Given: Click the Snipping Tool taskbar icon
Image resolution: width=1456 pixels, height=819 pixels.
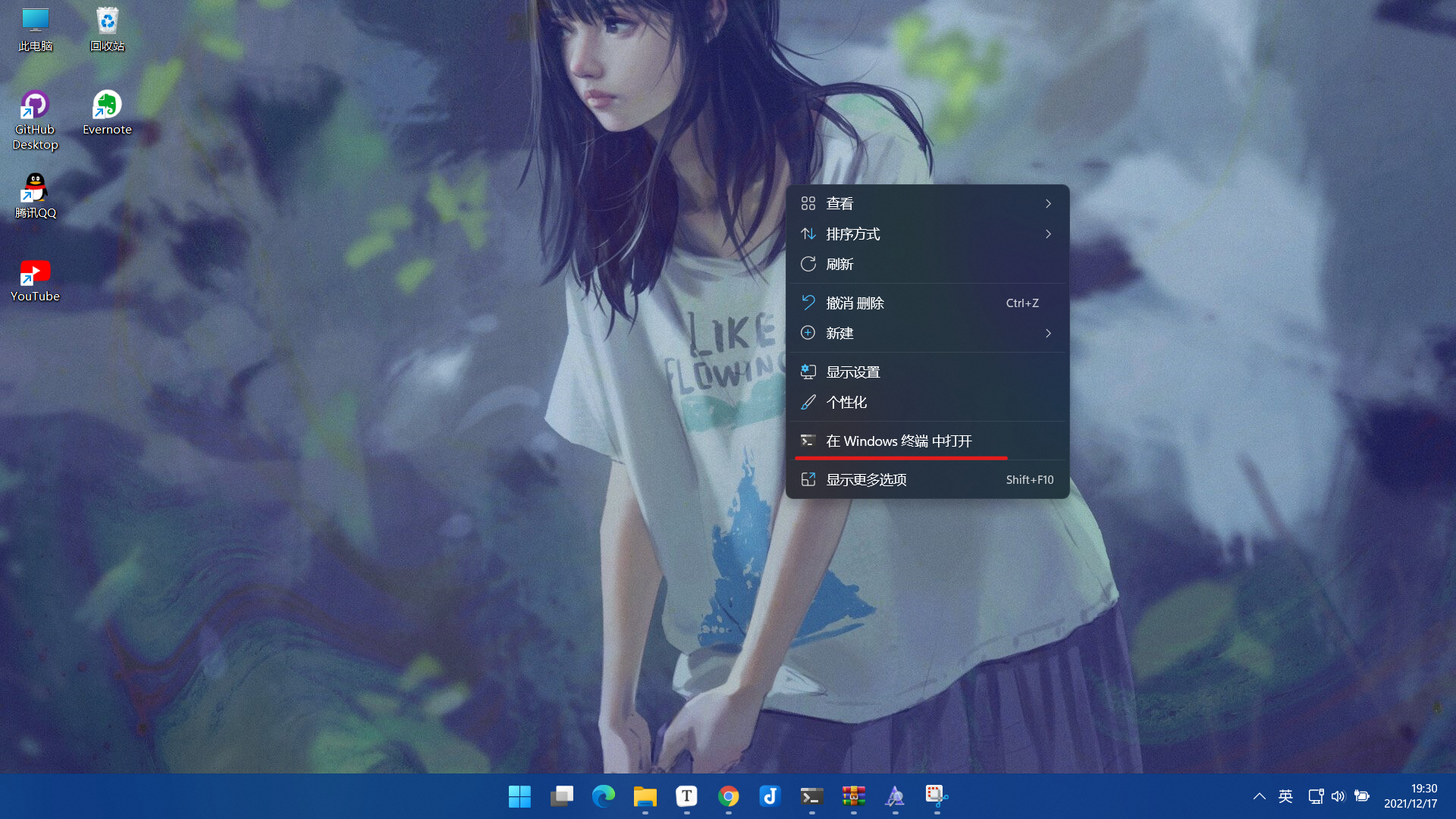Looking at the screenshot, I should point(937,796).
